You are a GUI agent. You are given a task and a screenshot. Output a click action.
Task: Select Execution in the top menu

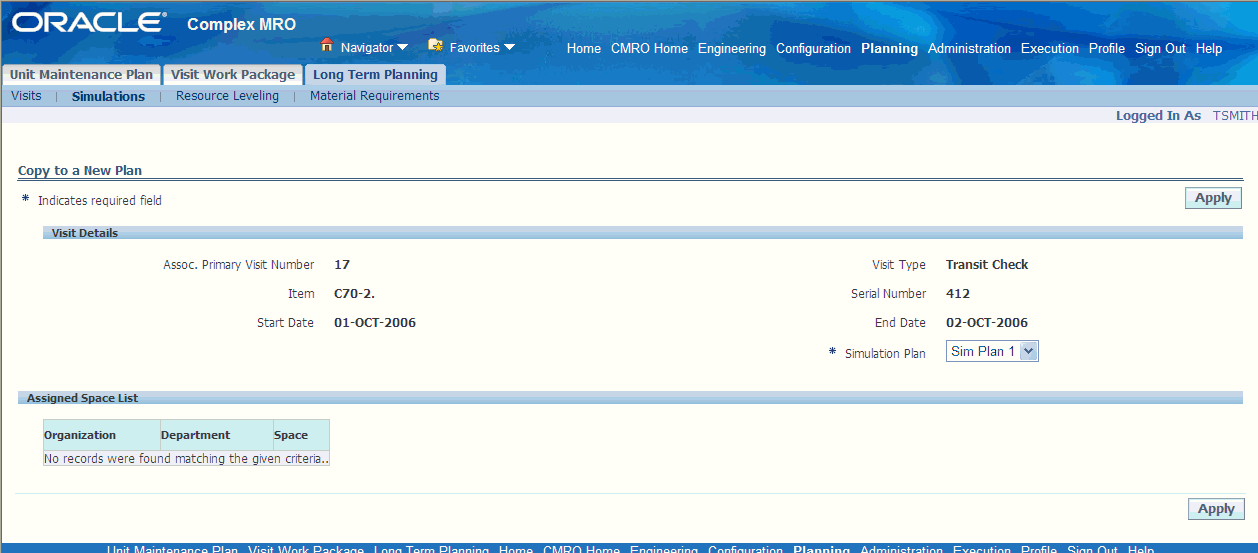coord(1050,48)
